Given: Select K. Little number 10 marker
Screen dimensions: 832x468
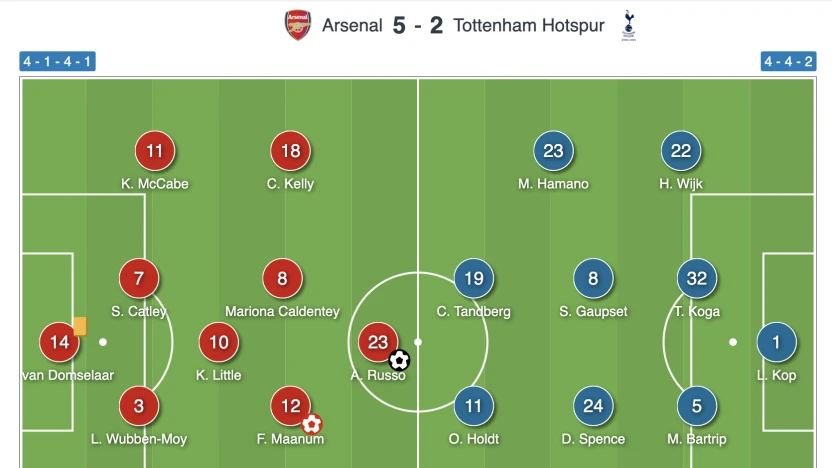Looking at the screenshot, I should (219, 342).
